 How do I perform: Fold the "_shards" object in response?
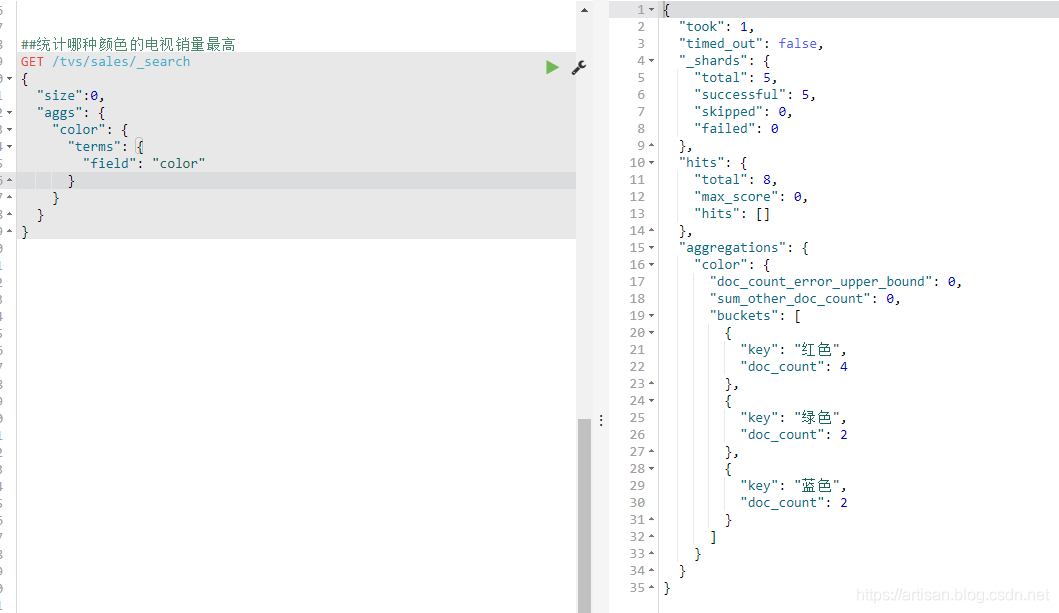tap(652, 60)
